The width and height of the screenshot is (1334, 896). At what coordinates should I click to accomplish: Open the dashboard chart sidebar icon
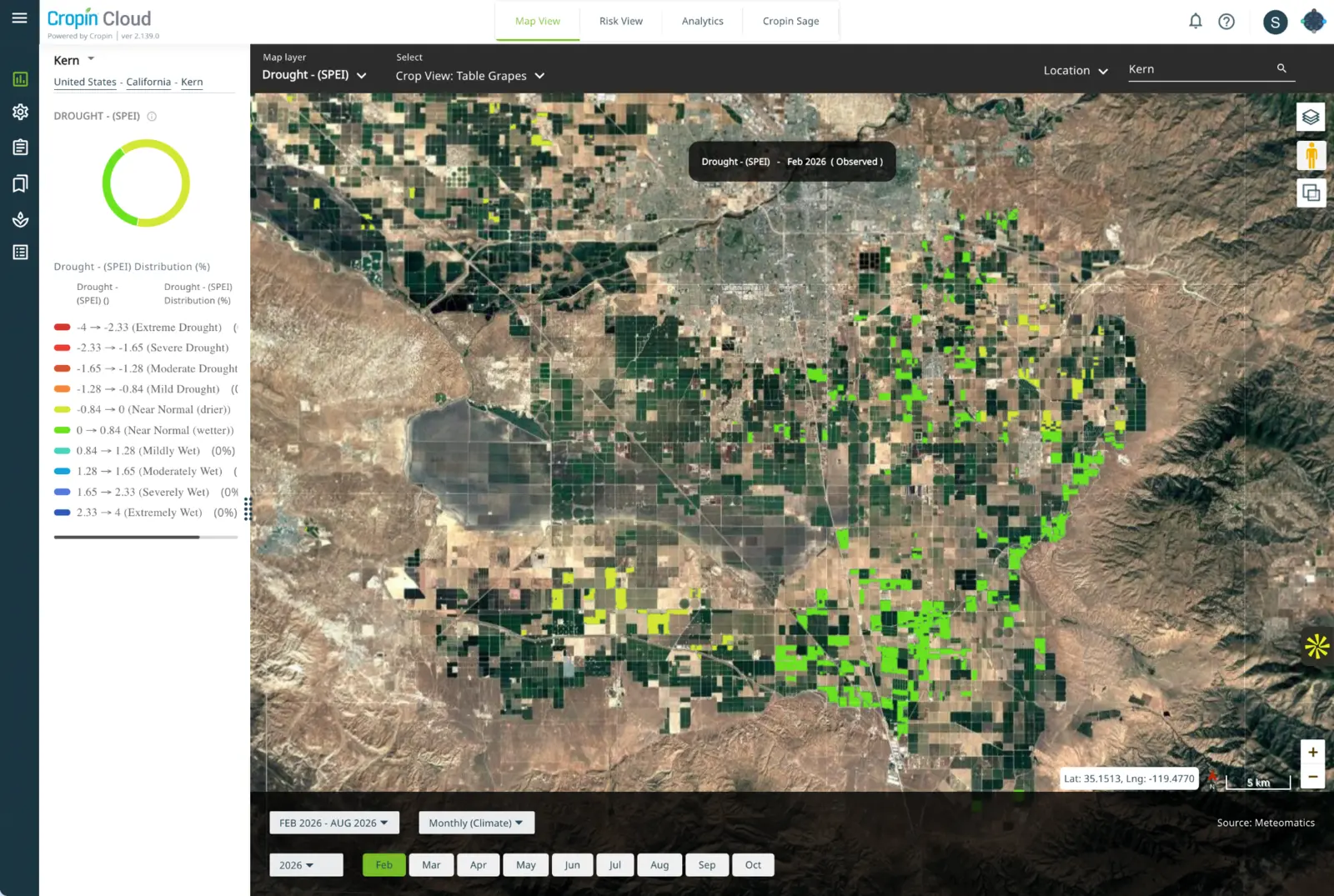20,79
